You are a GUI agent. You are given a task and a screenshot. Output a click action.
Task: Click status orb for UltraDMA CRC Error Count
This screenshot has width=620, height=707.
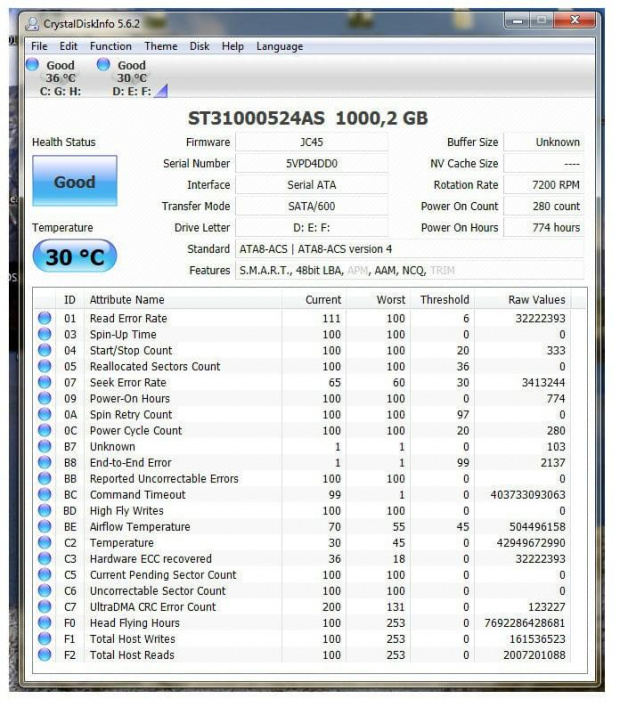click(45, 606)
